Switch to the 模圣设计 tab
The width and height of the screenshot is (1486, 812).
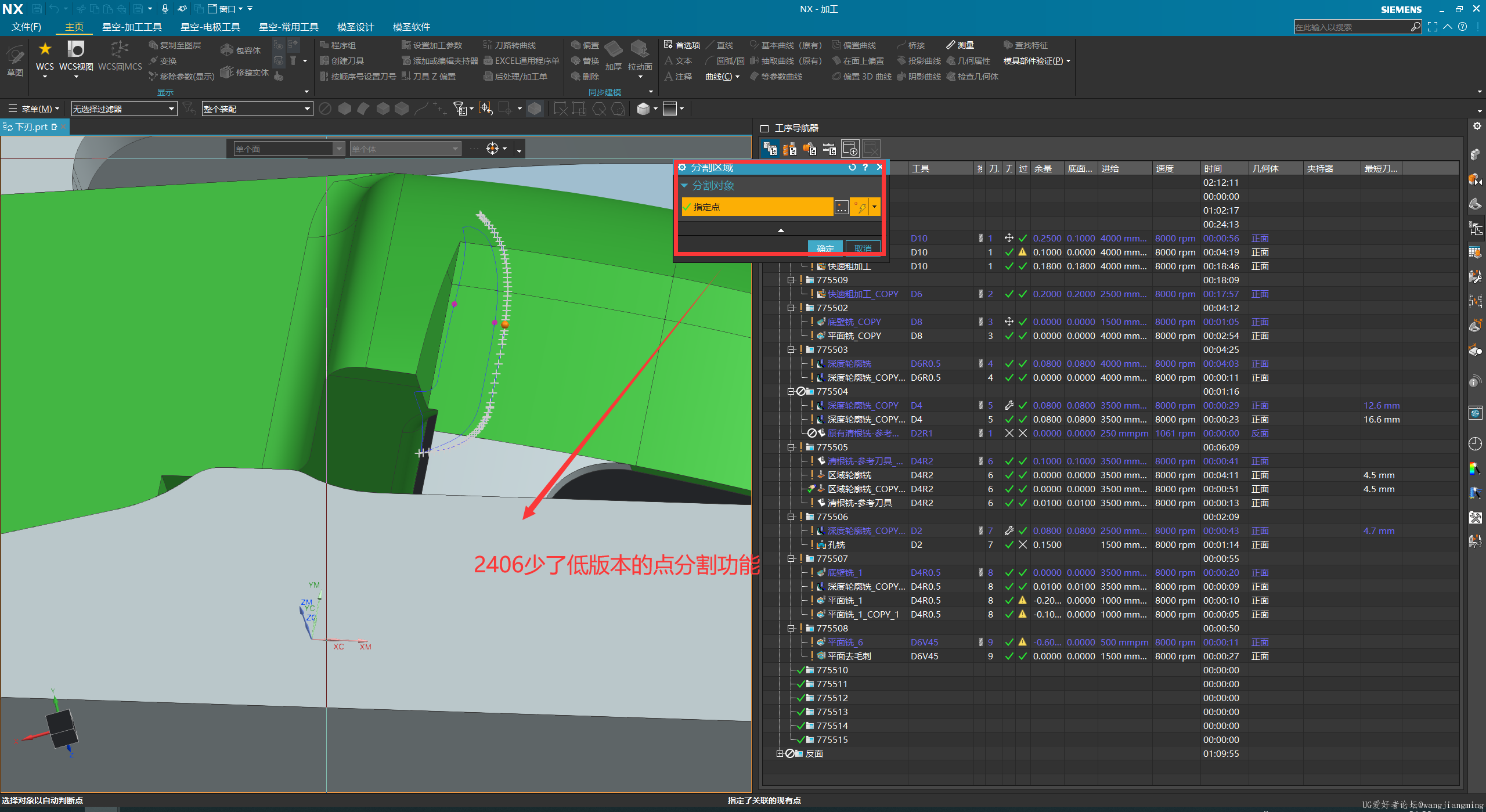[355, 27]
